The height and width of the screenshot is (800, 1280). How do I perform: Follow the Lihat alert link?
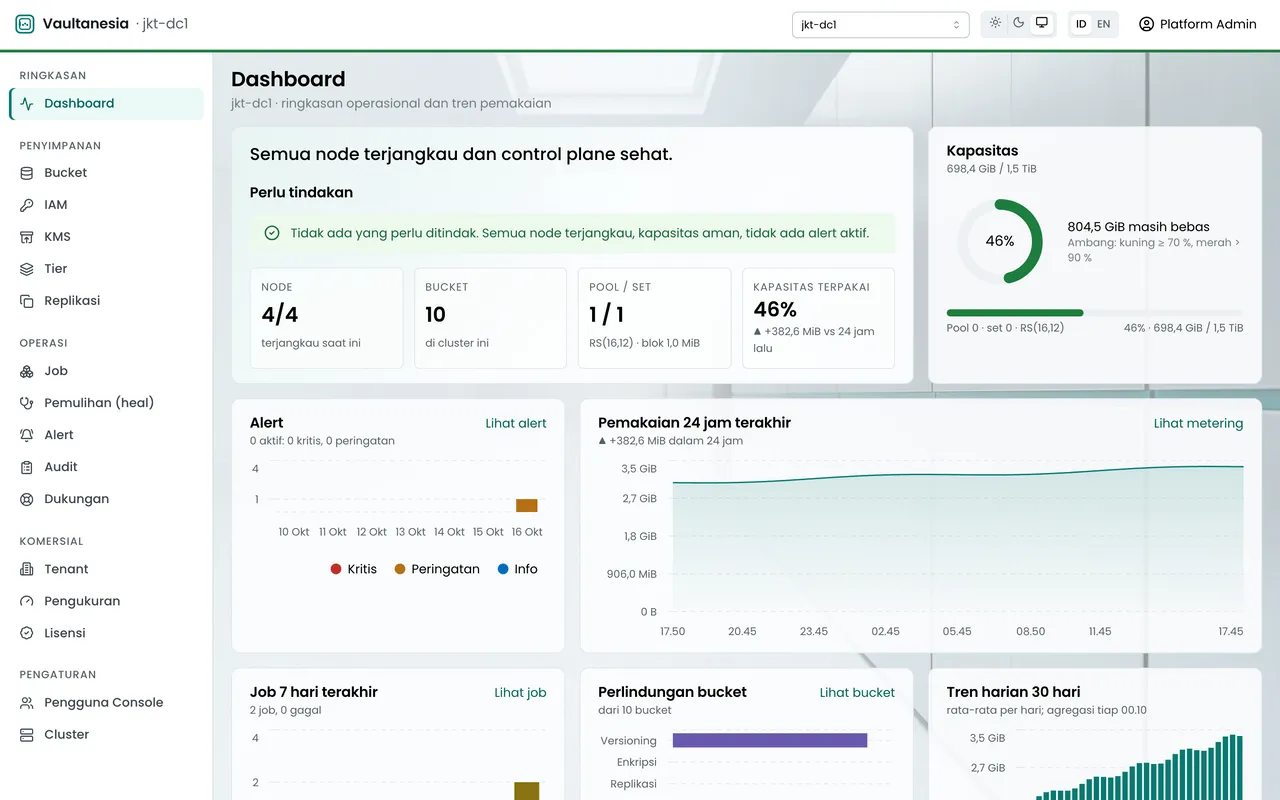(516, 423)
